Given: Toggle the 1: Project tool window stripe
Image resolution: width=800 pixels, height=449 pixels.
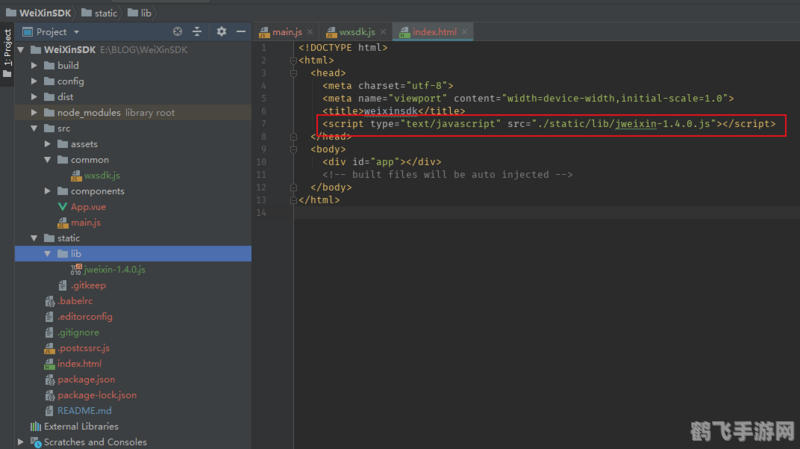Looking at the screenshot, I should coord(6,48).
